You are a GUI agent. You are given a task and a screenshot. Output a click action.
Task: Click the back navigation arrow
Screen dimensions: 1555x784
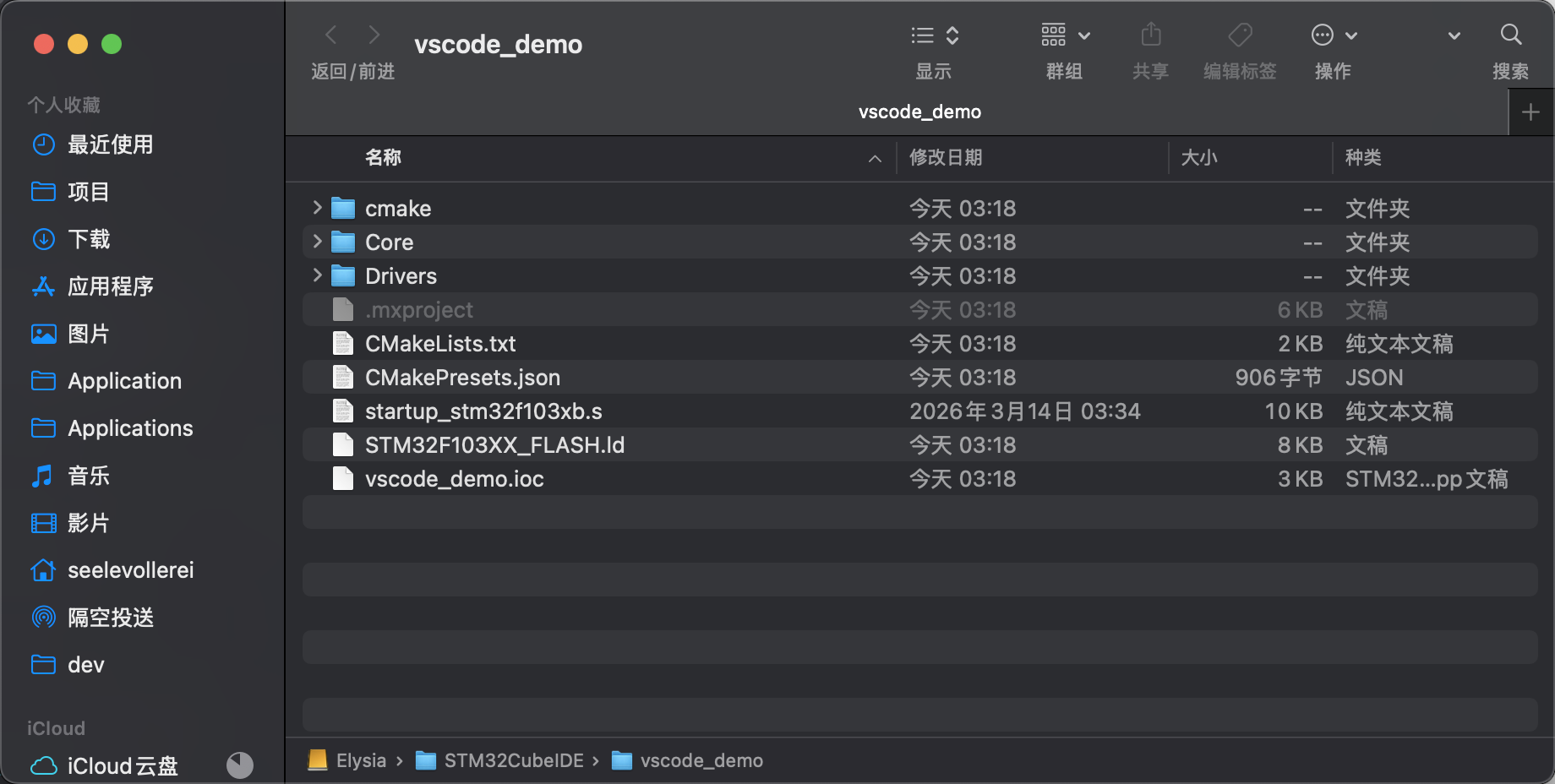[x=331, y=35]
